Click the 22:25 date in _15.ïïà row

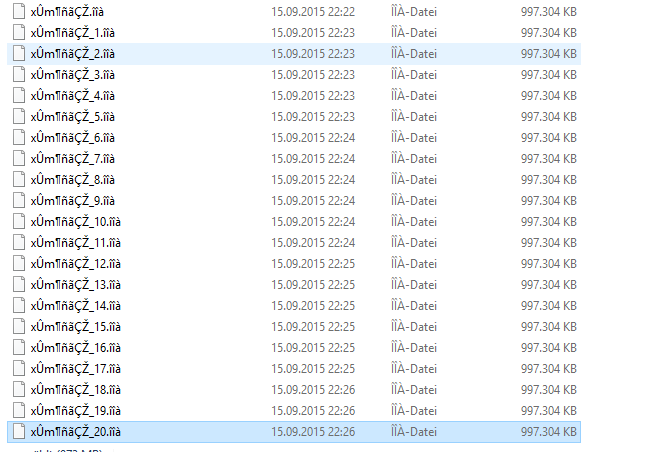(x=313, y=327)
